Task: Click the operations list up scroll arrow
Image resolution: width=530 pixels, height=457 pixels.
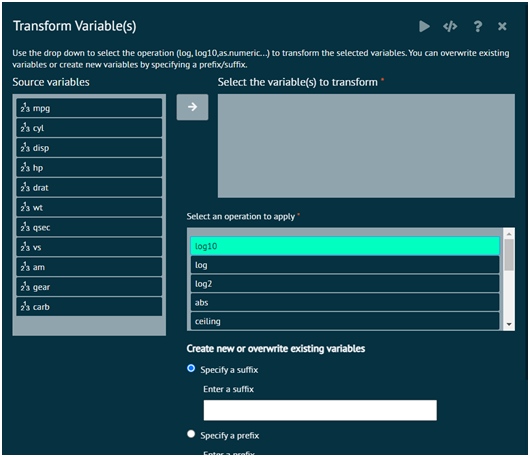Action: click(509, 234)
